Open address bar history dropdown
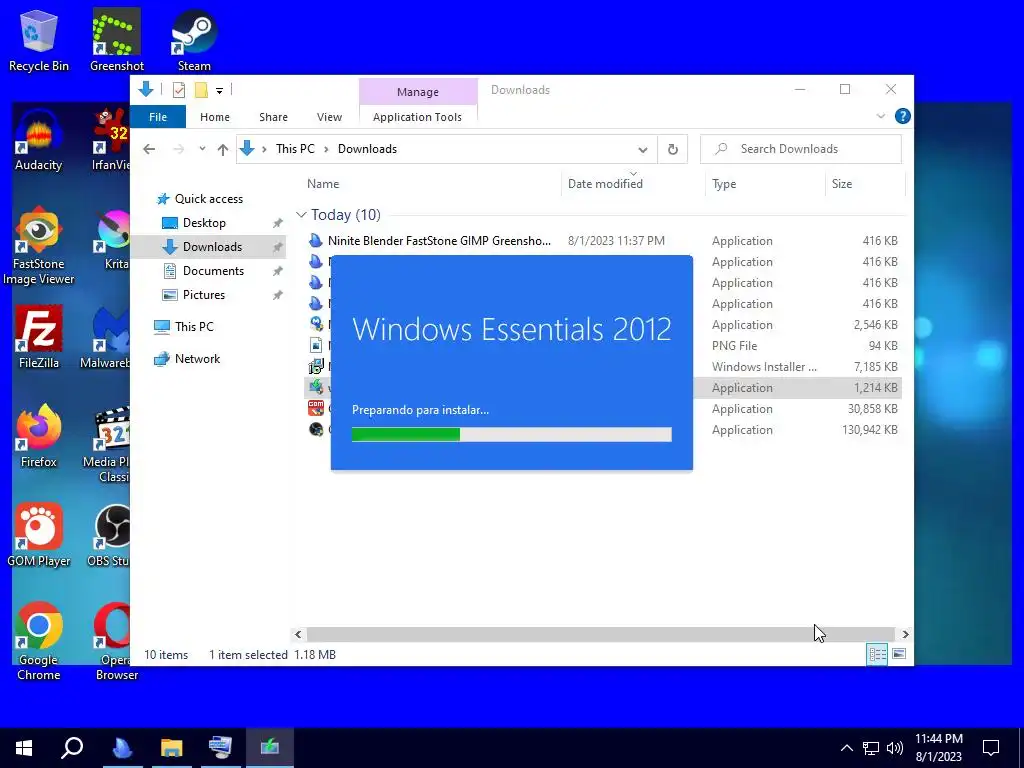The width and height of the screenshot is (1024, 768). pos(643,150)
